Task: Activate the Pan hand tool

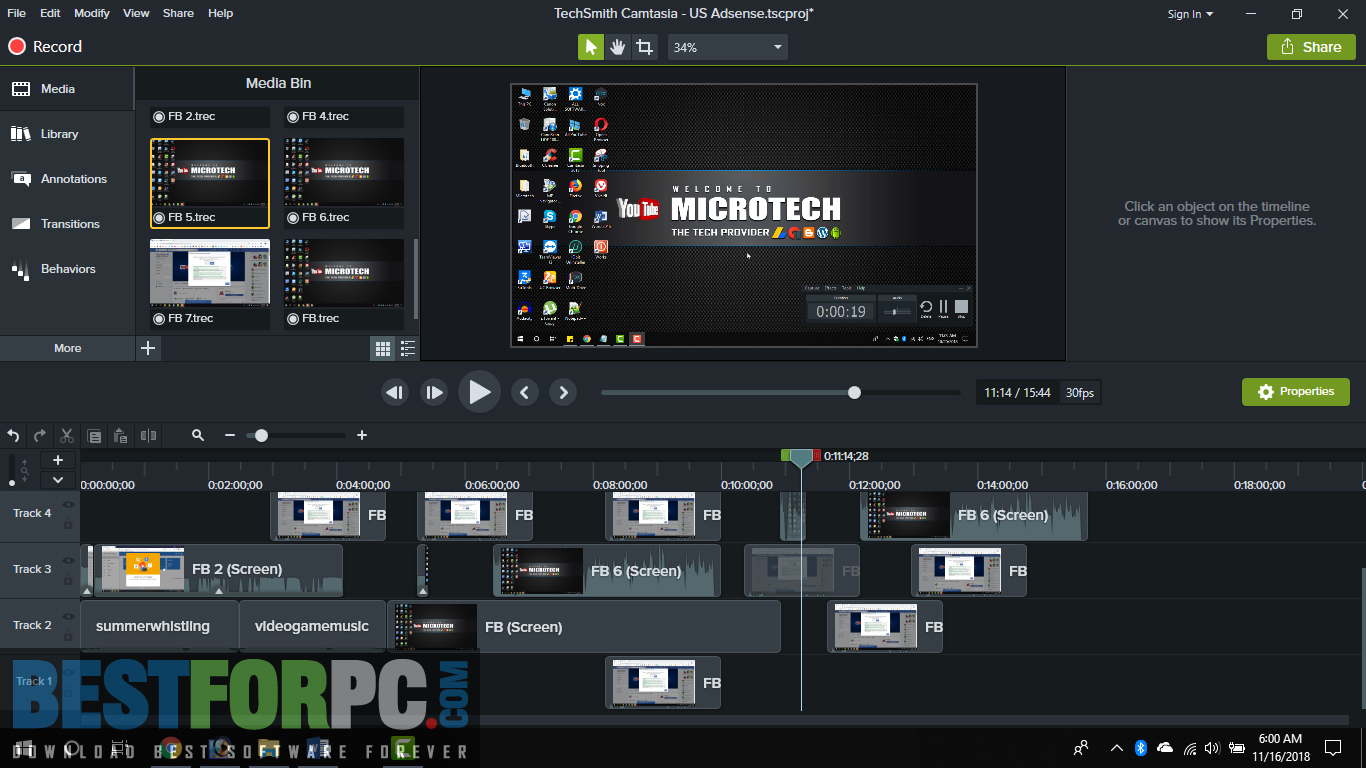Action: tap(618, 47)
